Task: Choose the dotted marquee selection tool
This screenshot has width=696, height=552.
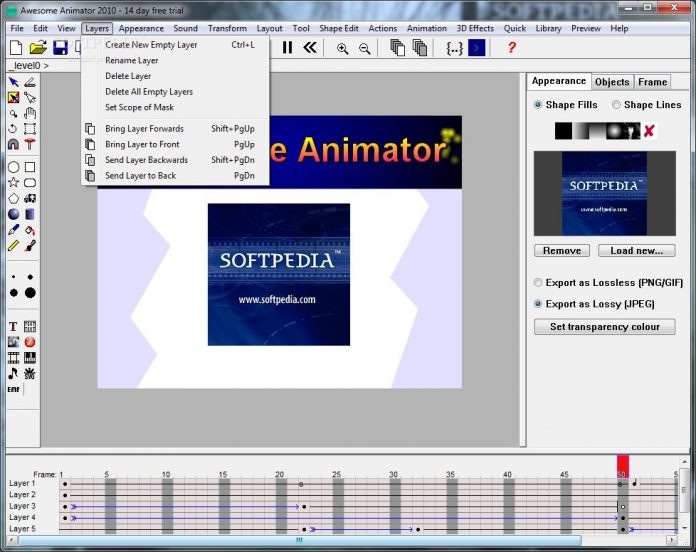Action: coord(30,129)
